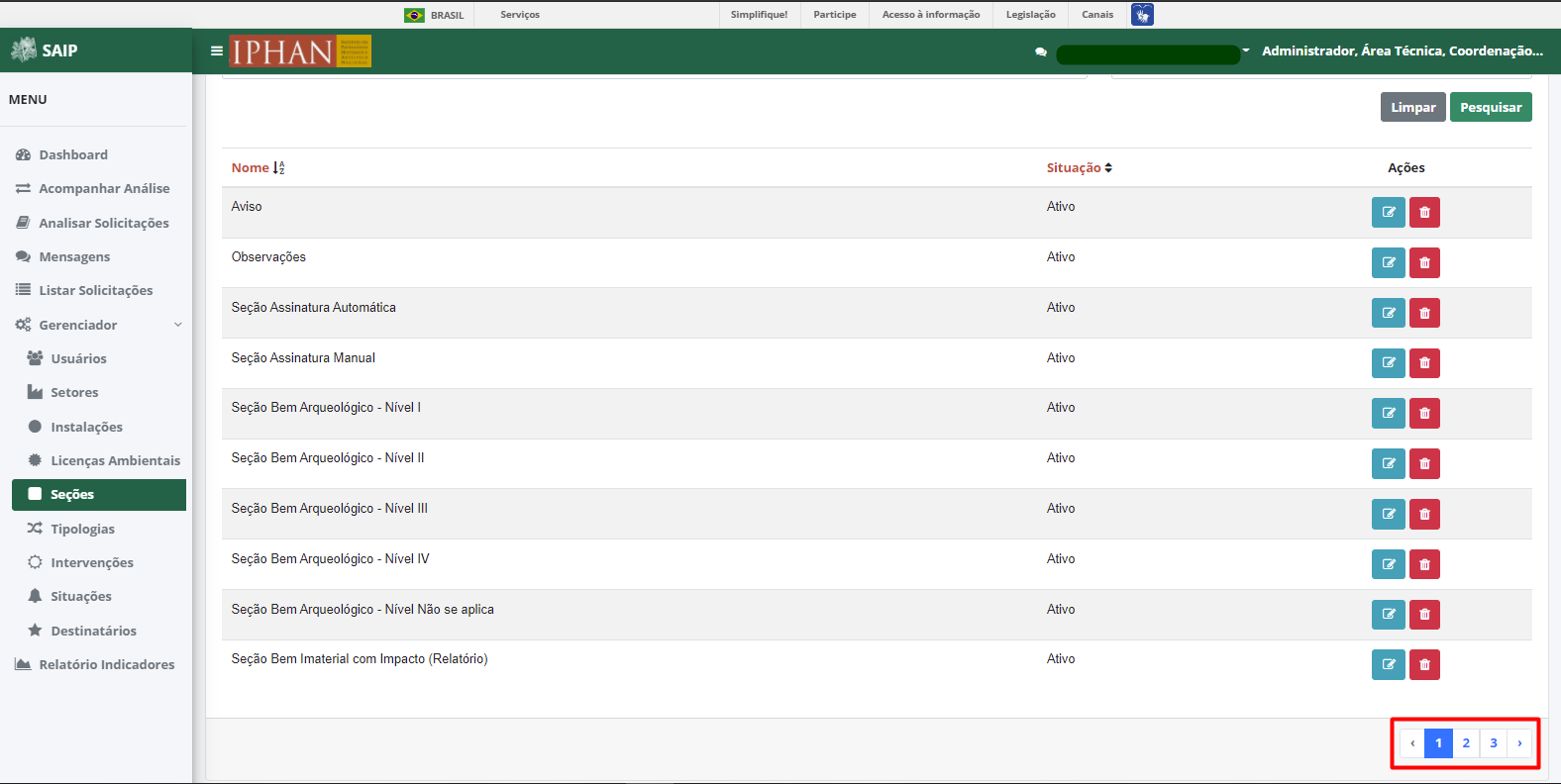
Task: Edit the Observações row
Action: click(x=1388, y=262)
